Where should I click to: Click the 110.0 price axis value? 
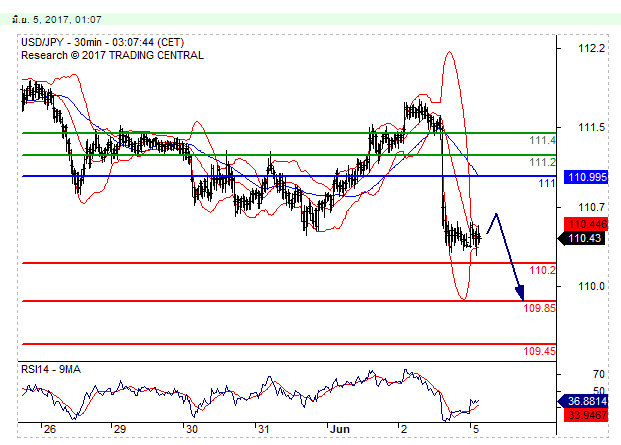(591, 286)
